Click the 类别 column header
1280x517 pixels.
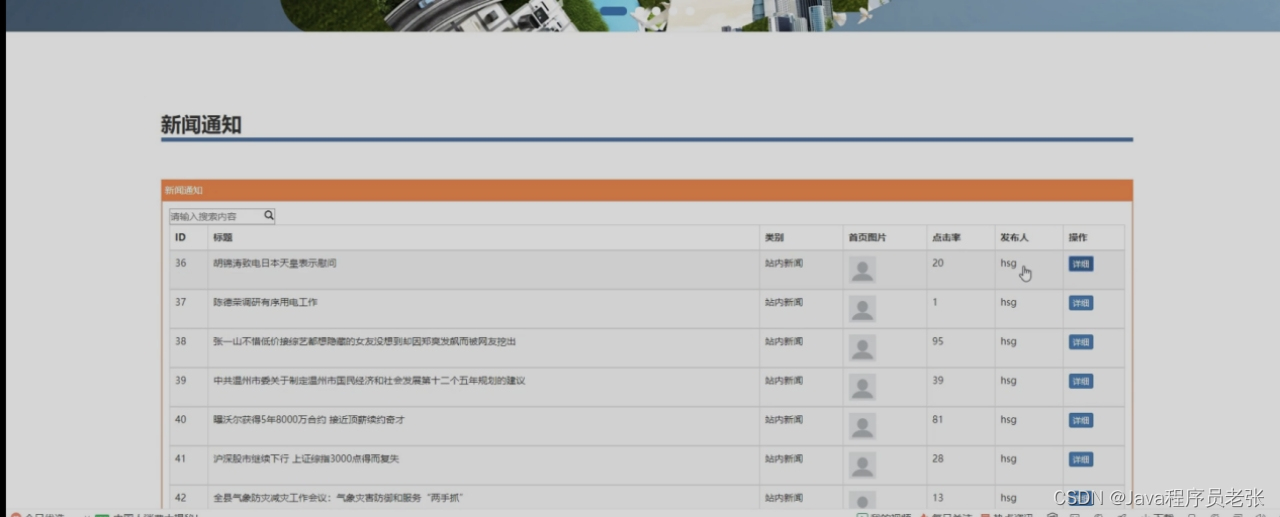tap(774, 238)
